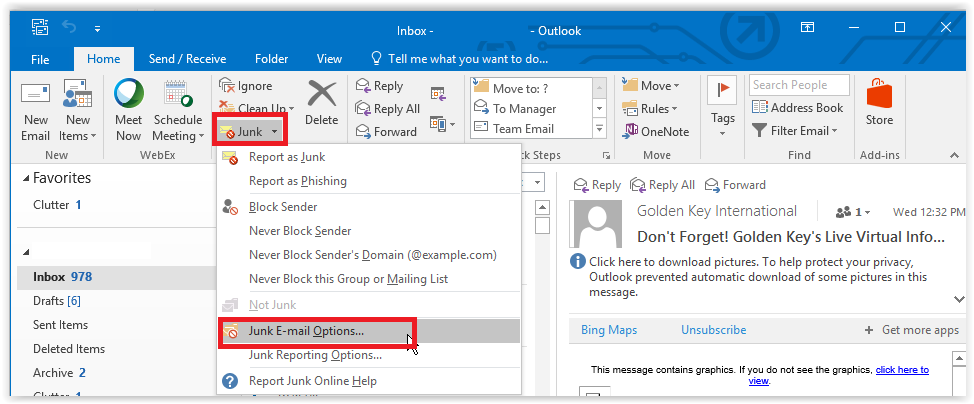Click the Tell me what you want to do box

point(460,59)
